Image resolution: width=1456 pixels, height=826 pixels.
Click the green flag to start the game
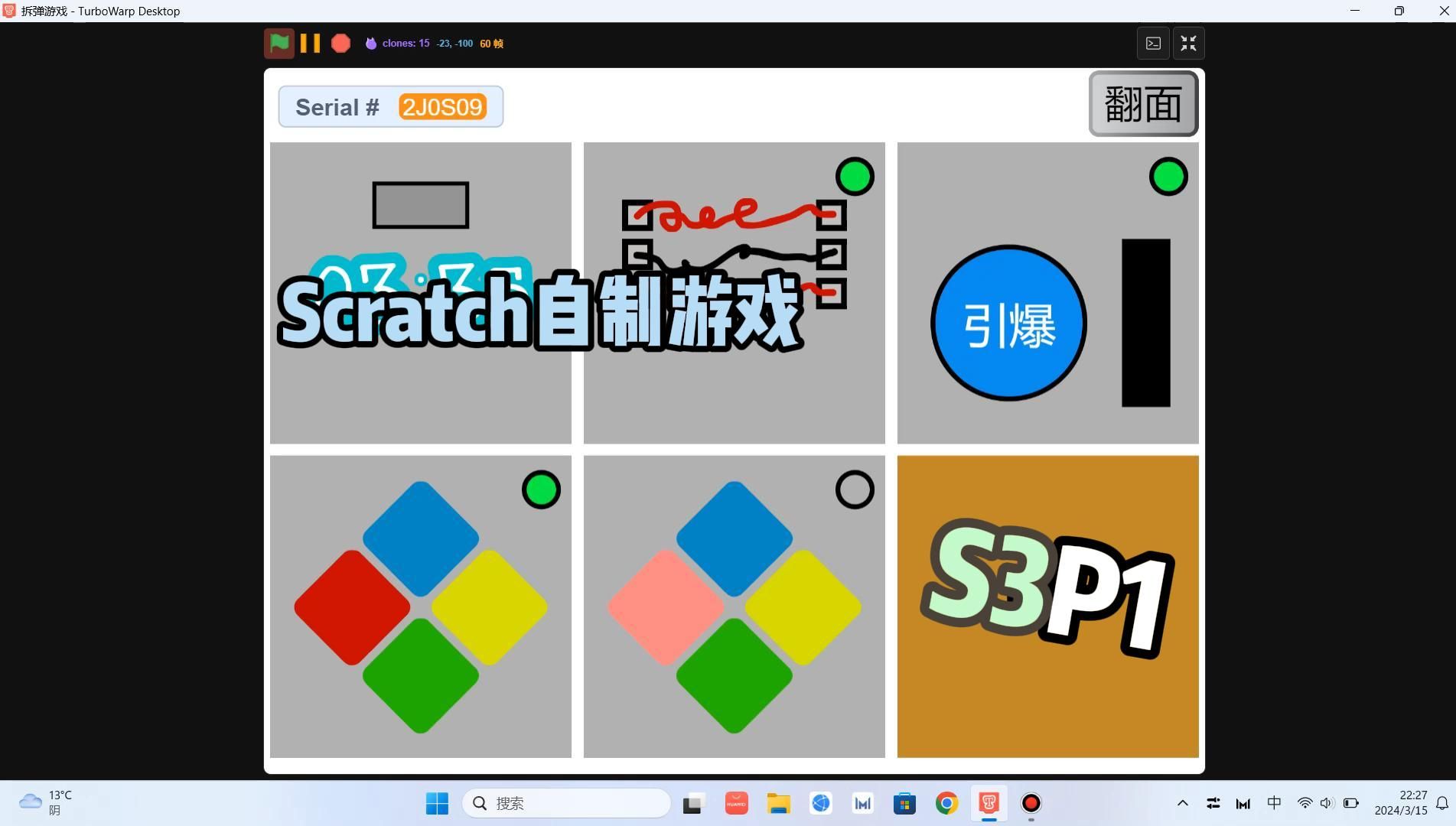[279, 43]
